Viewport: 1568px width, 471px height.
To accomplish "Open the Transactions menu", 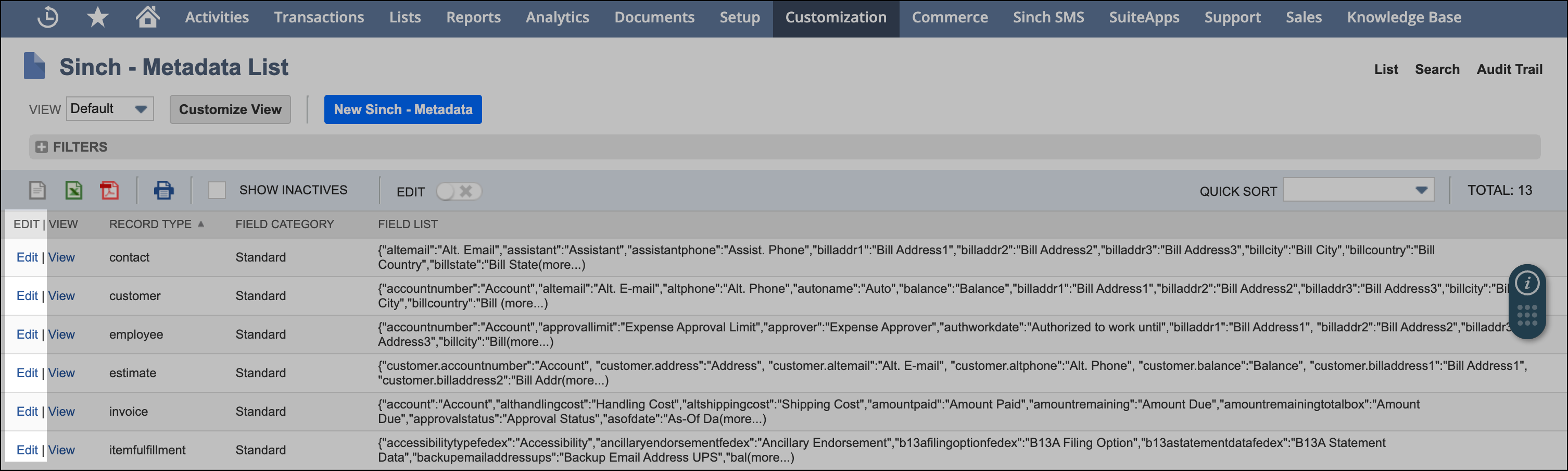I will tap(319, 17).
